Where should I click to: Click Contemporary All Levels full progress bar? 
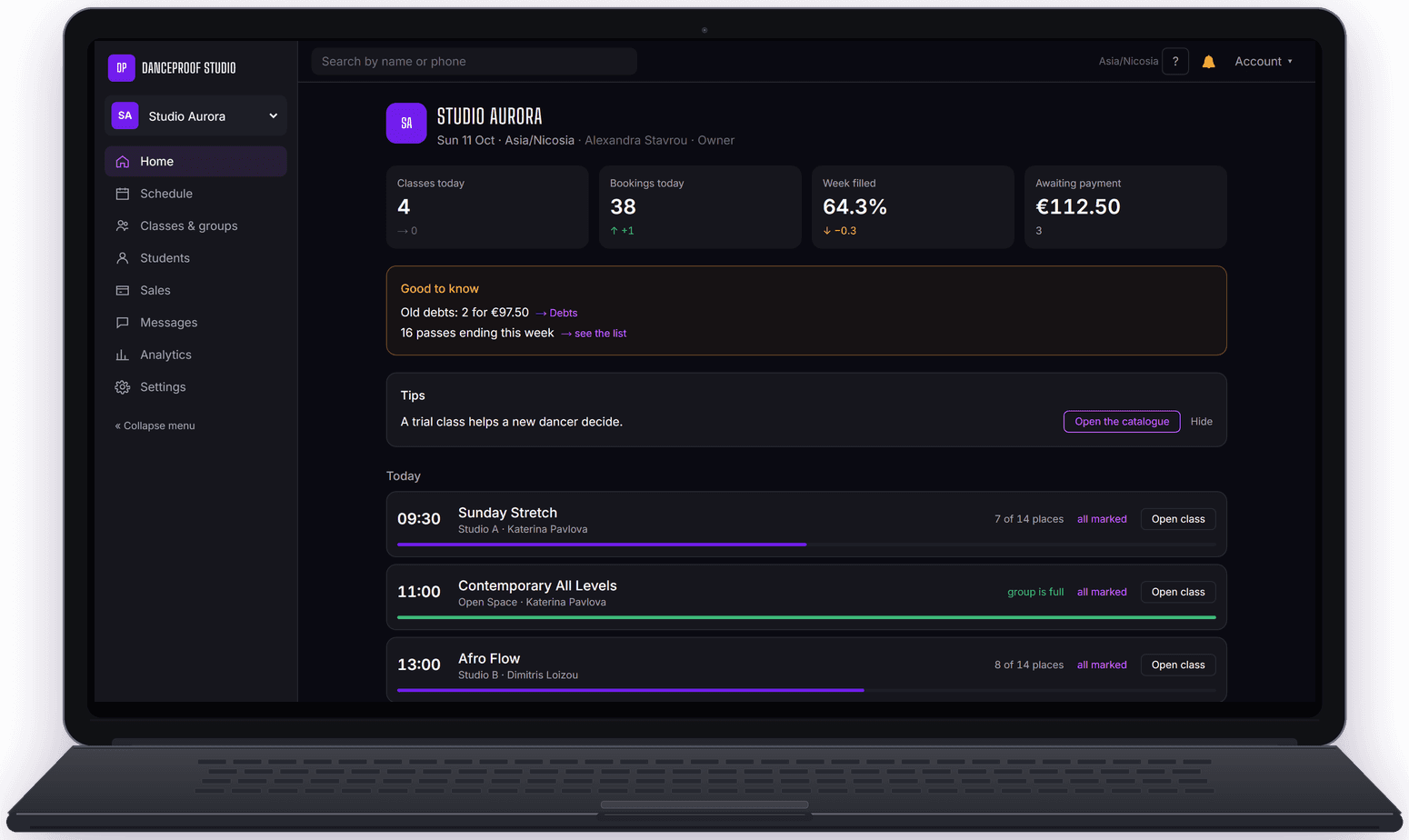[x=806, y=617]
